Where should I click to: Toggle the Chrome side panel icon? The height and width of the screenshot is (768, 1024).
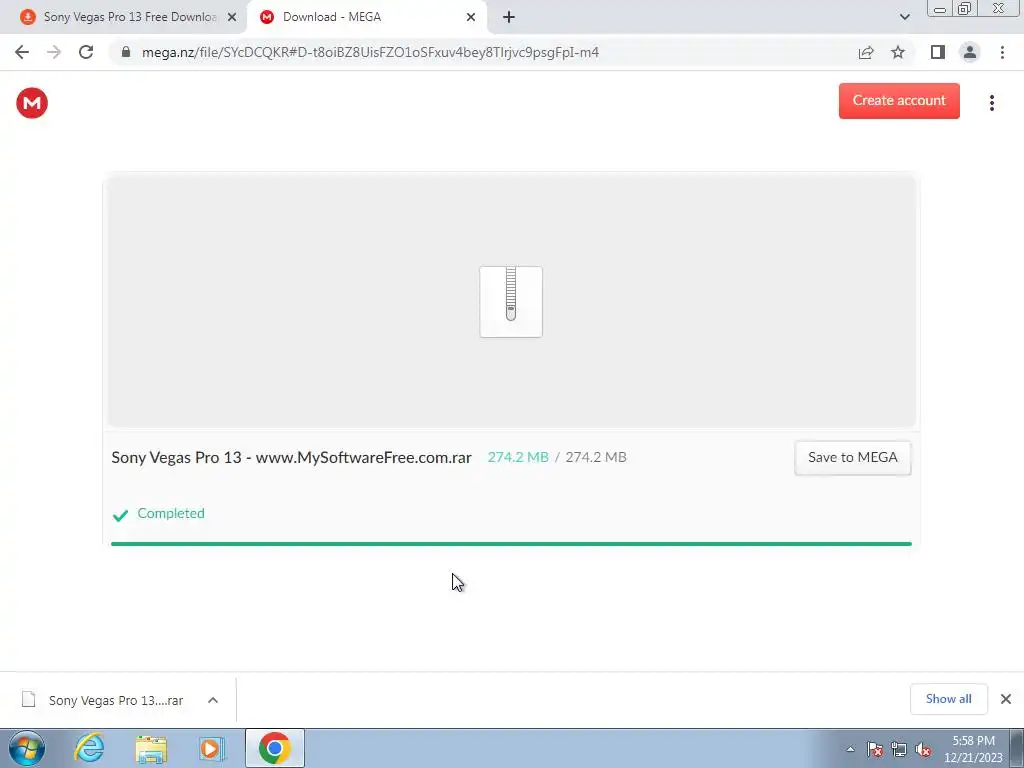tap(938, 52)
